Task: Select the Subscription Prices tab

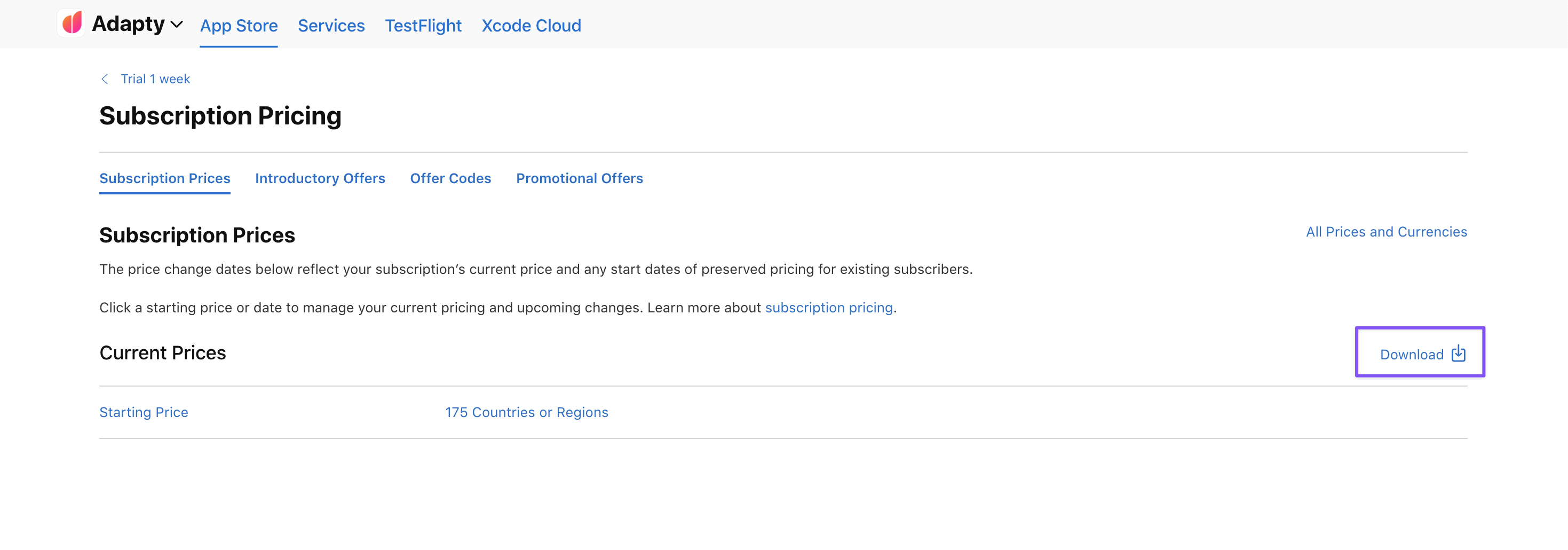Action: 164,178
